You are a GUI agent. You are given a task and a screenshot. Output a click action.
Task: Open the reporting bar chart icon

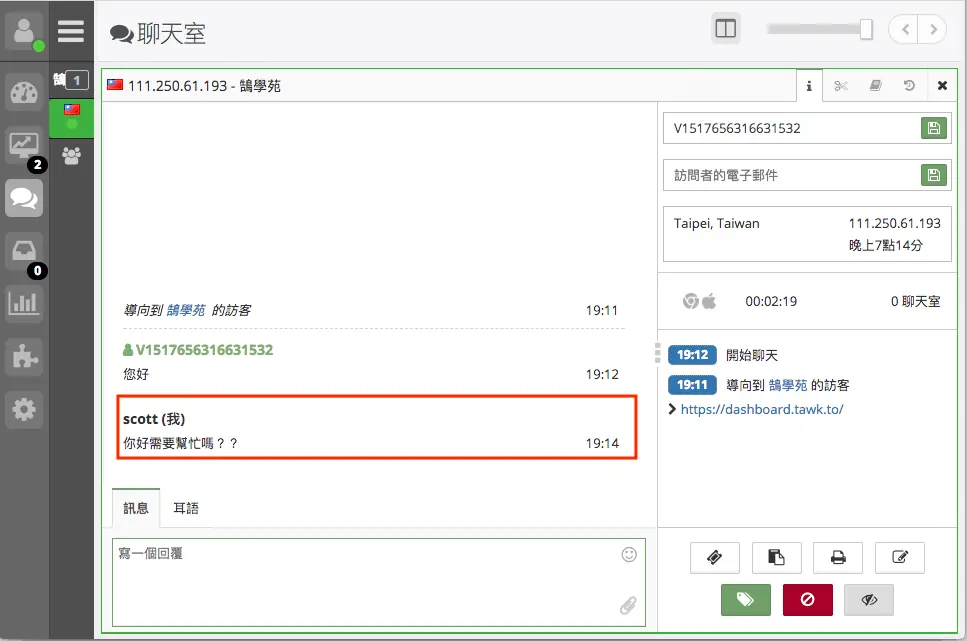coord(24,304)
